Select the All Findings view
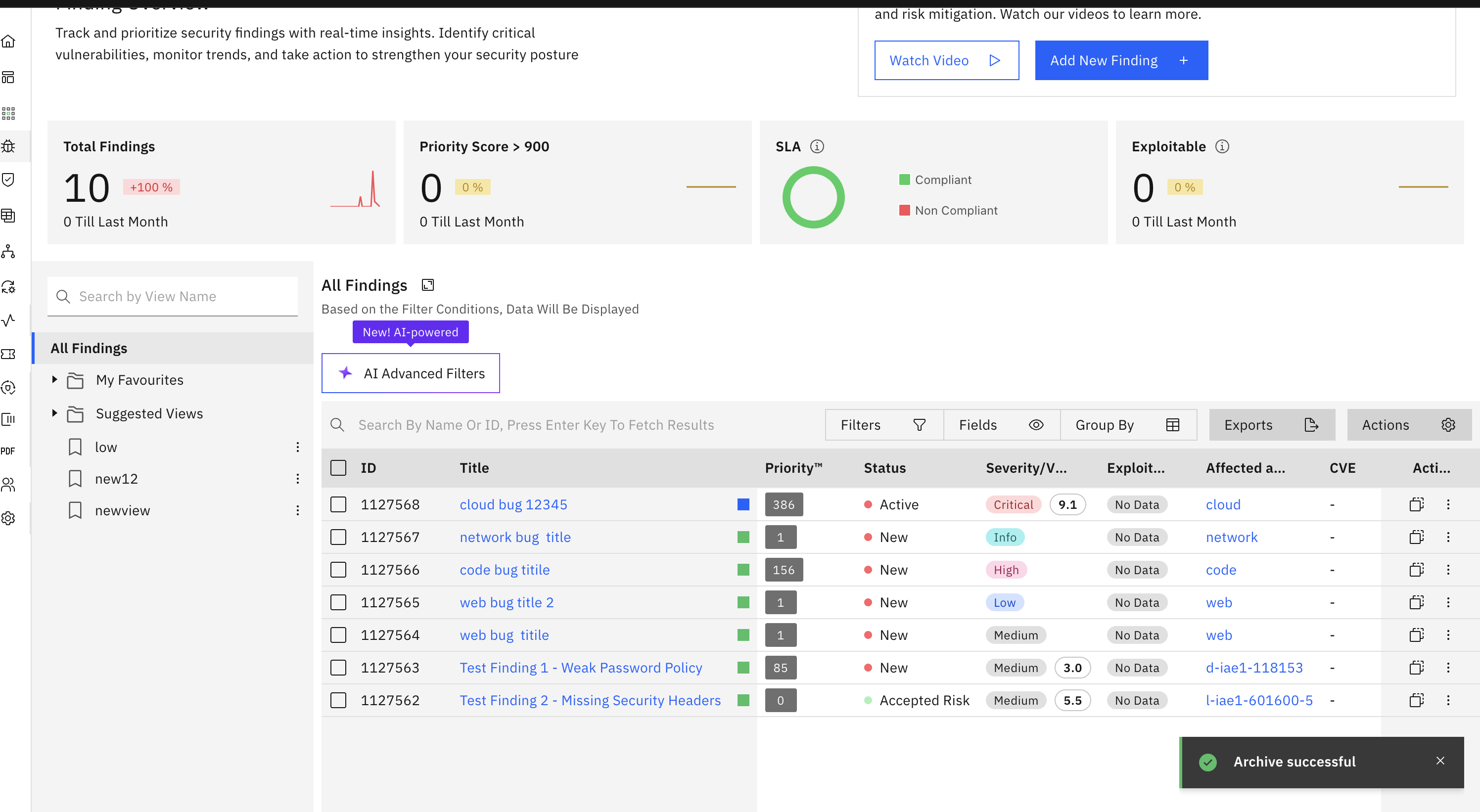 pyautogui.click(x=89, y=348)
